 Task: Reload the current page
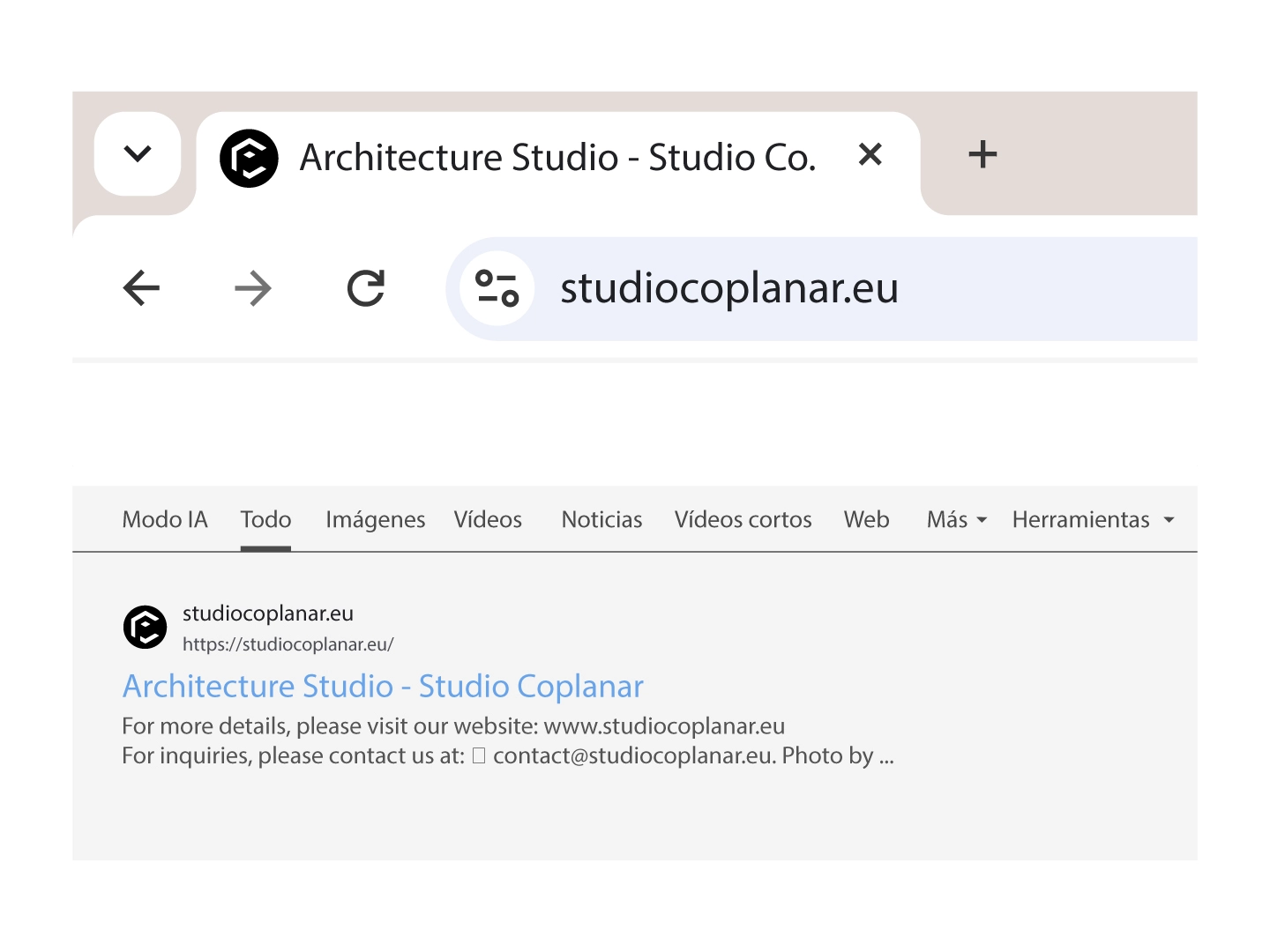[365, 288]
